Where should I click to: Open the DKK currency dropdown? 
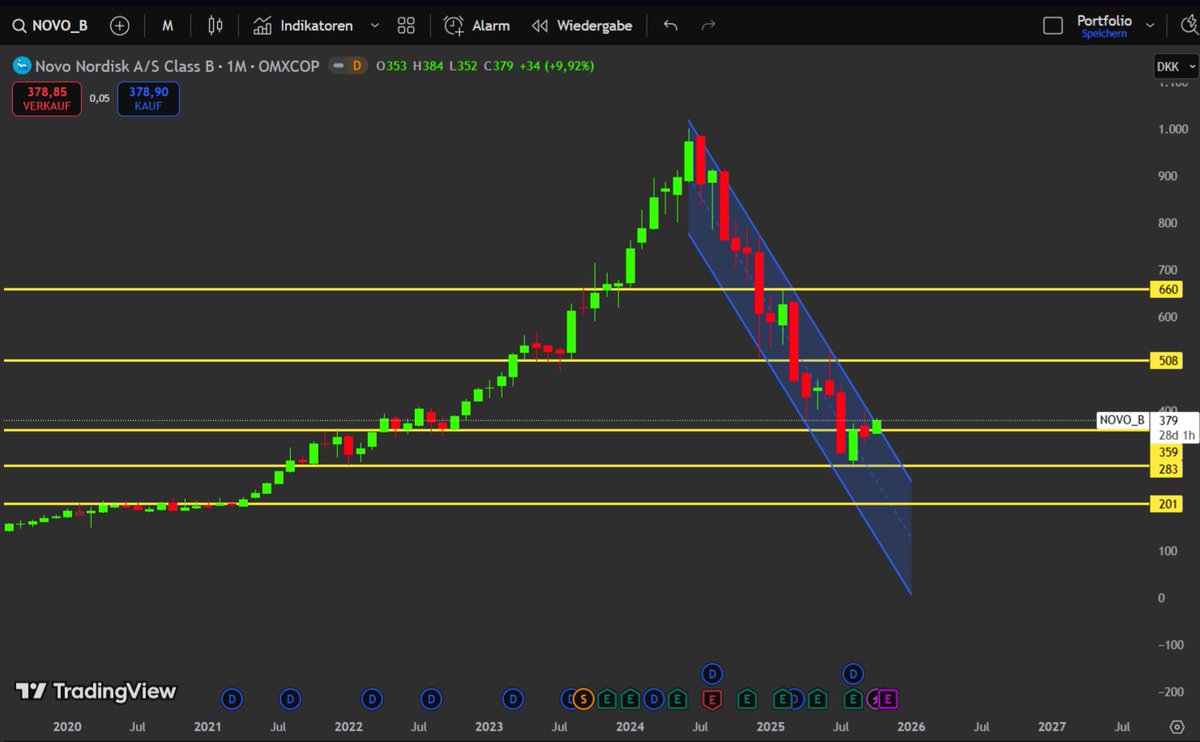coord(1174,66)
